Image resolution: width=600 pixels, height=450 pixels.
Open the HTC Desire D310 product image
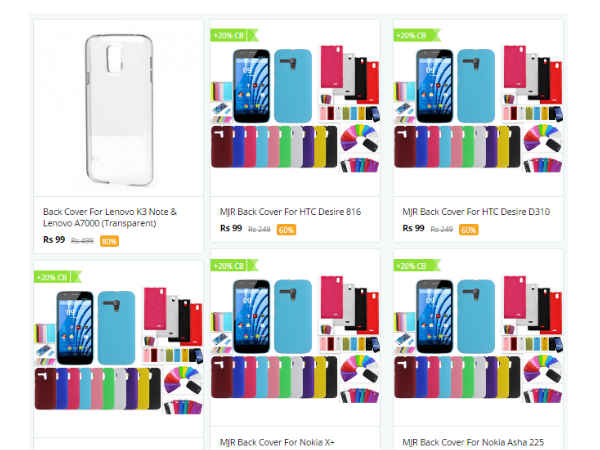tap(478, 109)
